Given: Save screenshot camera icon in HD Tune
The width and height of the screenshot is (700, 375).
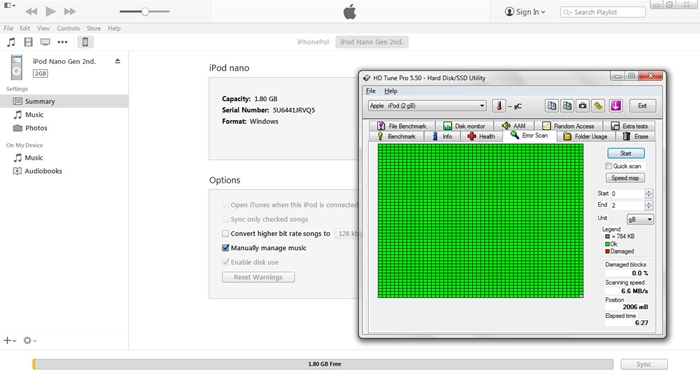Looking at the screenshot, I should tap(583, 106).
